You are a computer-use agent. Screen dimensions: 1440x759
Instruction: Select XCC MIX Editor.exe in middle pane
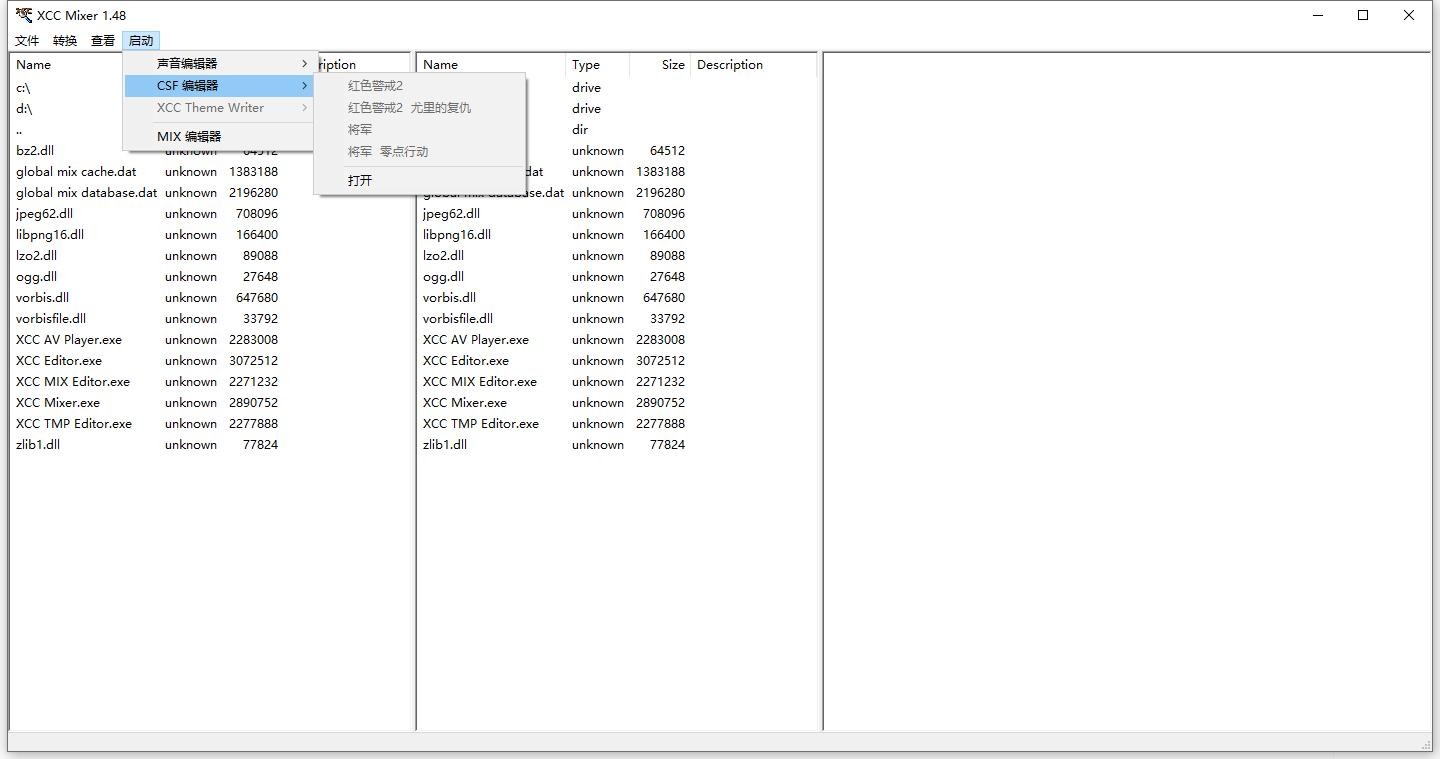tap(480, 381)
